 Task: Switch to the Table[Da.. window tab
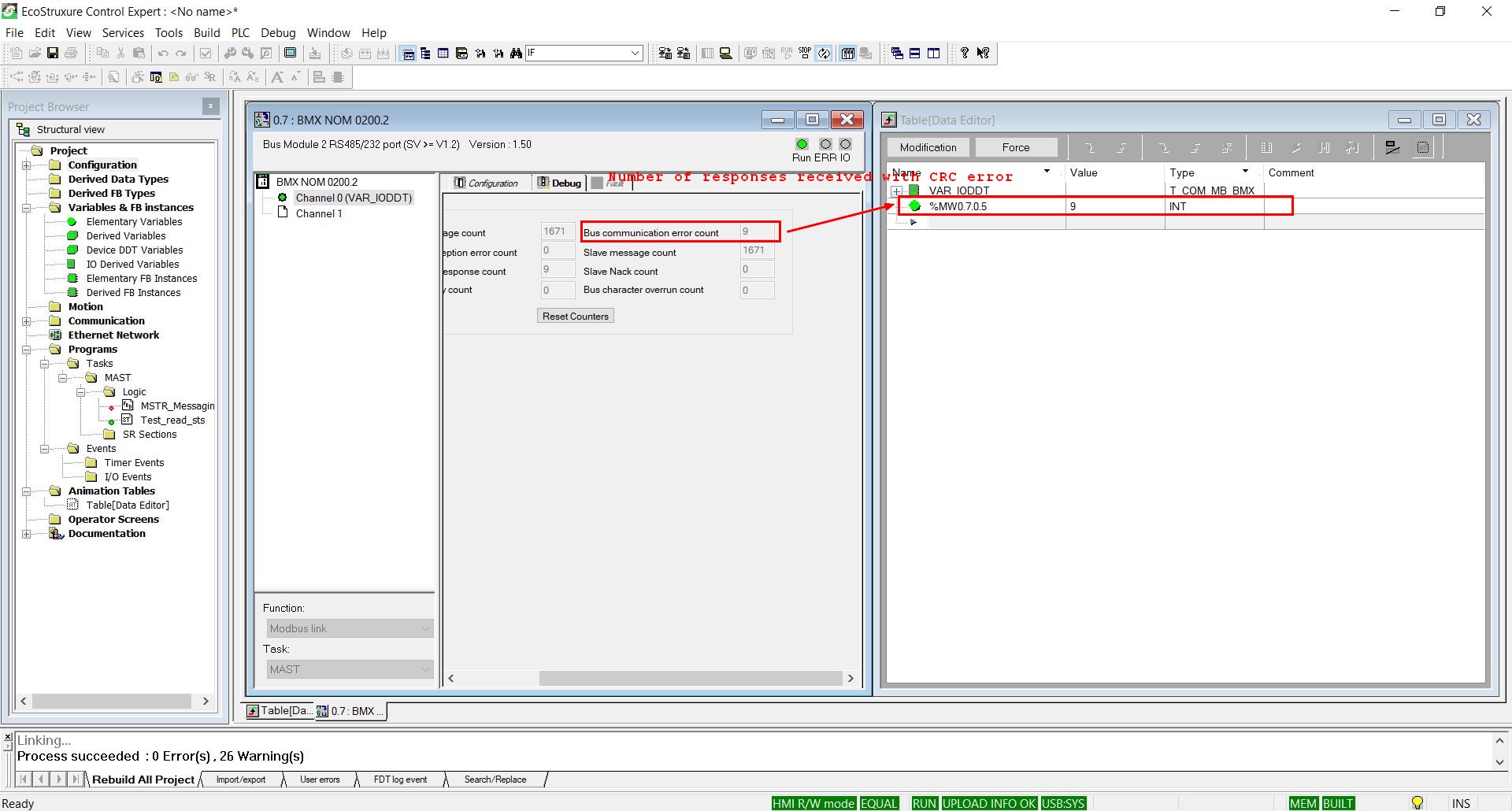pyautogui.click(x=280, y=711)
